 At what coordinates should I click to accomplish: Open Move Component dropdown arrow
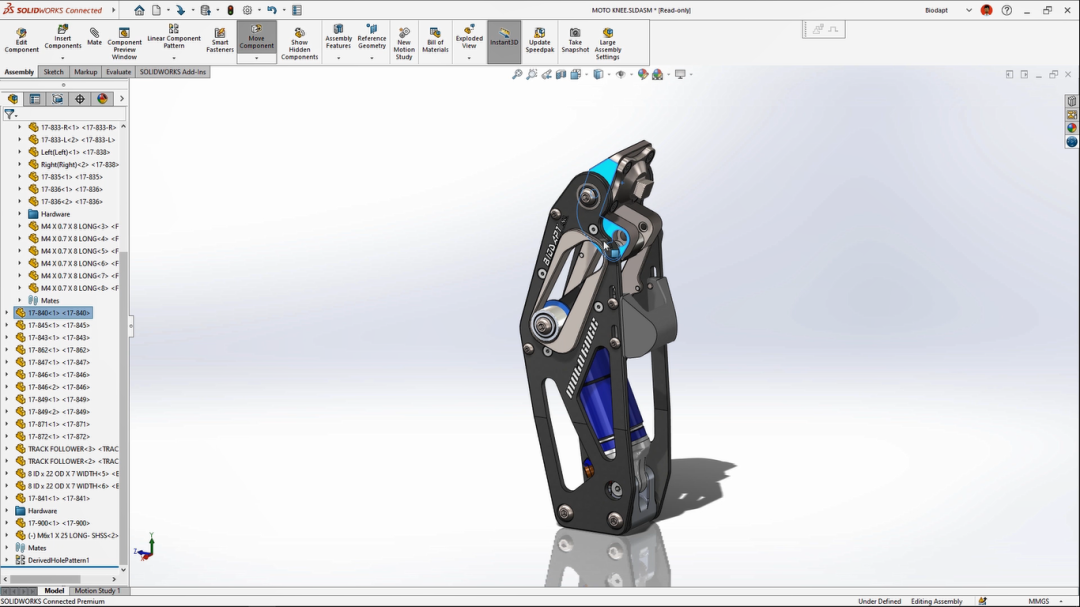(x=256, y=59)
